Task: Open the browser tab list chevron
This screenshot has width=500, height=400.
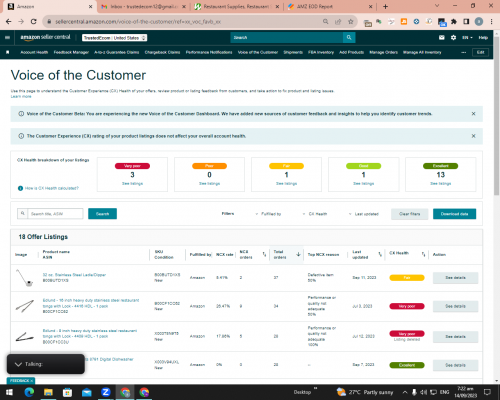Action: [x=437, y=6]
